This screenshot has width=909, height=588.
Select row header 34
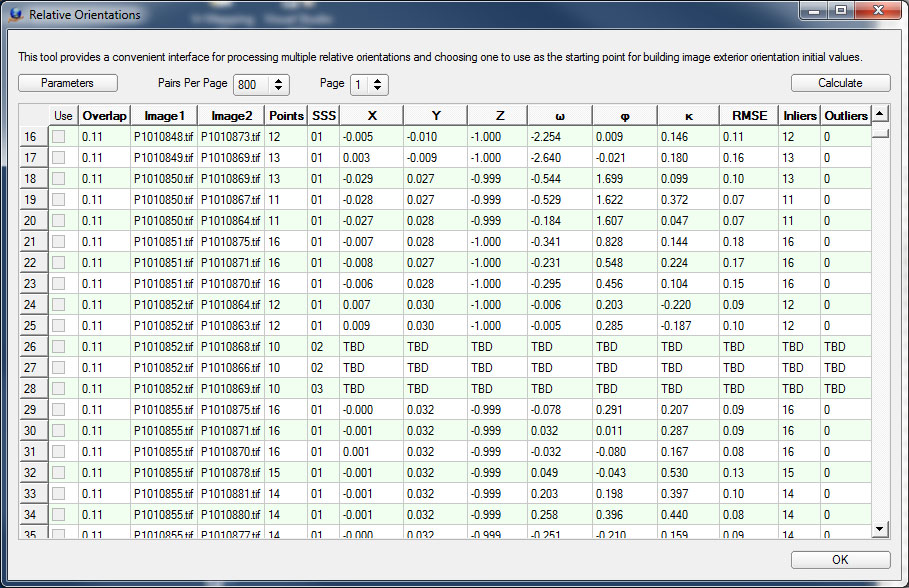[x=33, y=514]
